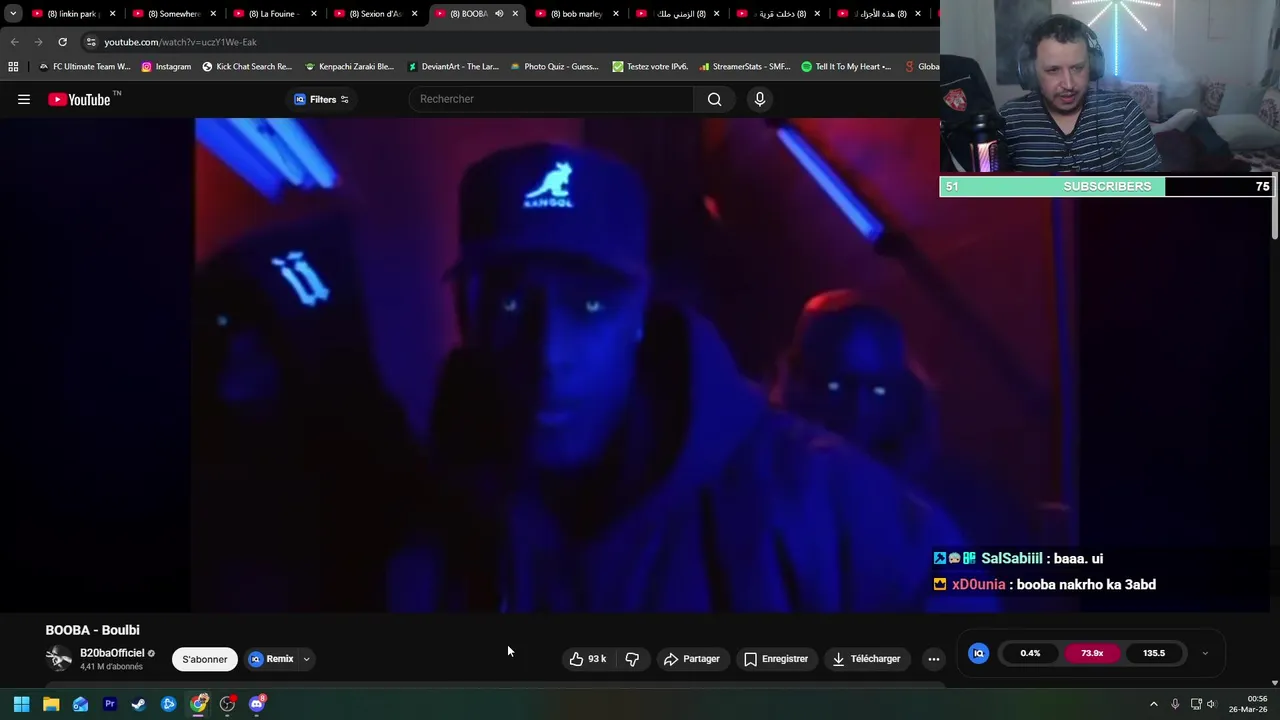View site information icon in address bar
The height and width of the screenshot is (720, 1280).
coord(91,42)
